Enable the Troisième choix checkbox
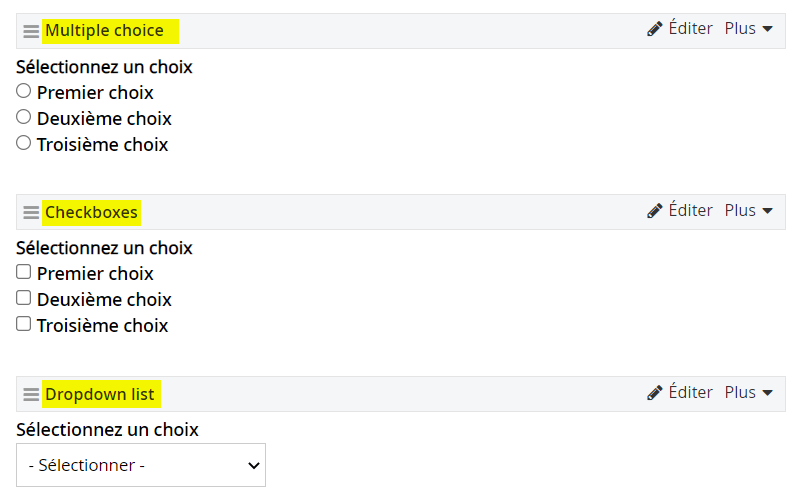 pyautogui.click(x=24, y=324)
